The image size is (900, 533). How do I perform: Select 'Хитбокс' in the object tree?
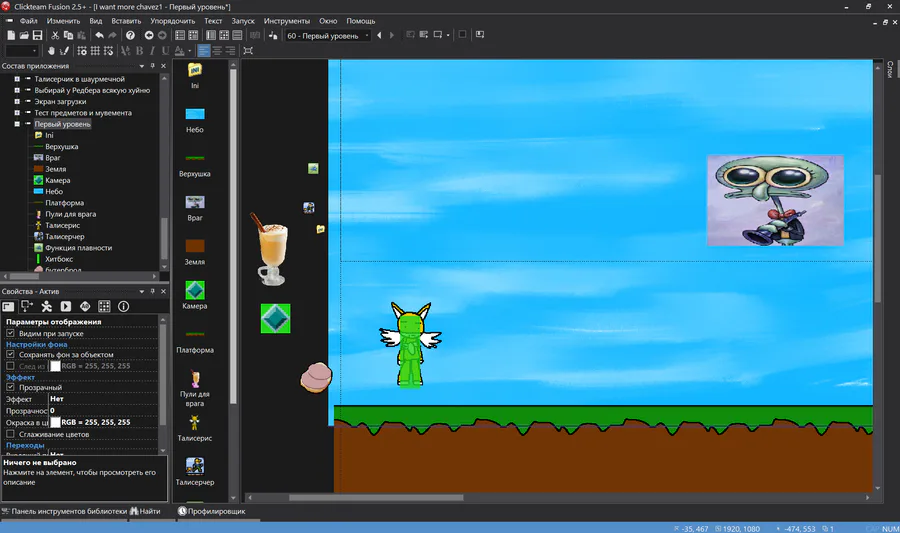(x=59, y=259)
